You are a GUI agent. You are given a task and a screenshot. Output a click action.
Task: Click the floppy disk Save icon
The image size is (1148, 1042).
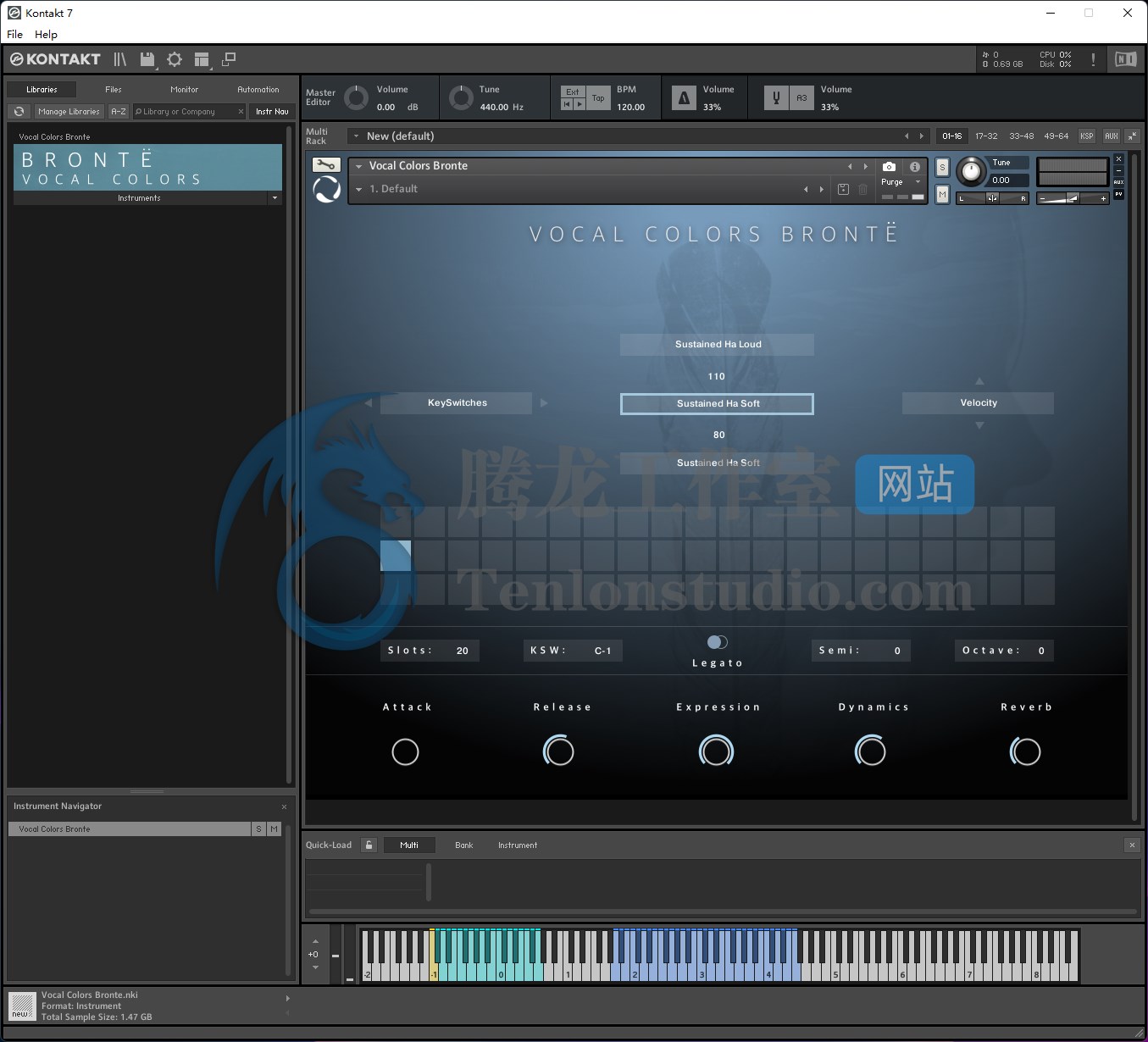tap(147, 59)
